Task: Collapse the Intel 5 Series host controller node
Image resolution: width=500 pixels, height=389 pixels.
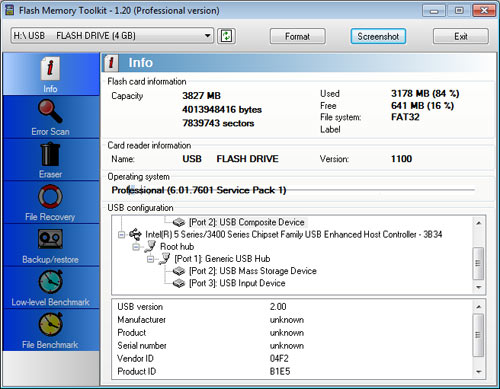Action: tap(121, 235)
